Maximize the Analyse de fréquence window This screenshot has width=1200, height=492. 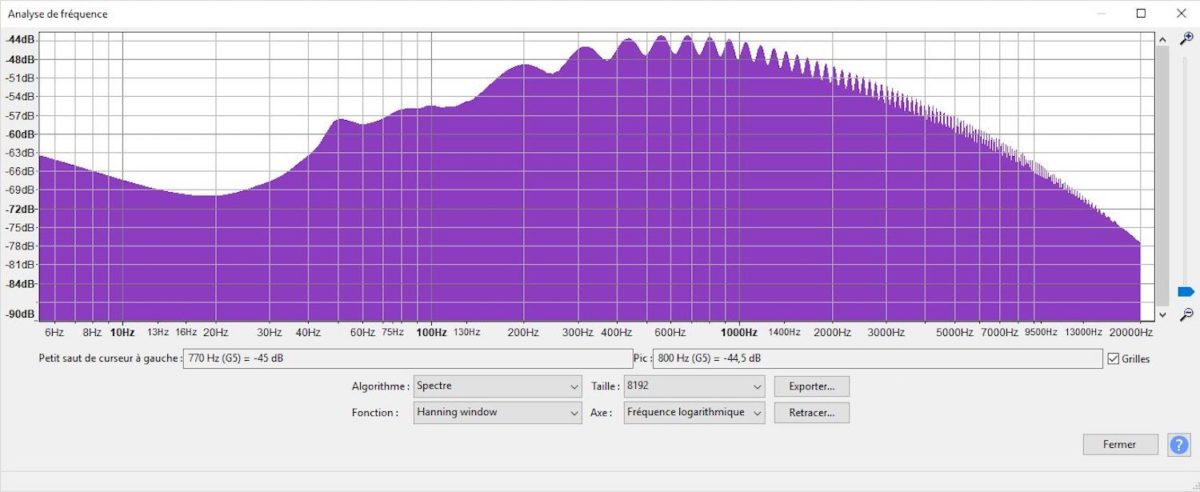[1141, 14]
